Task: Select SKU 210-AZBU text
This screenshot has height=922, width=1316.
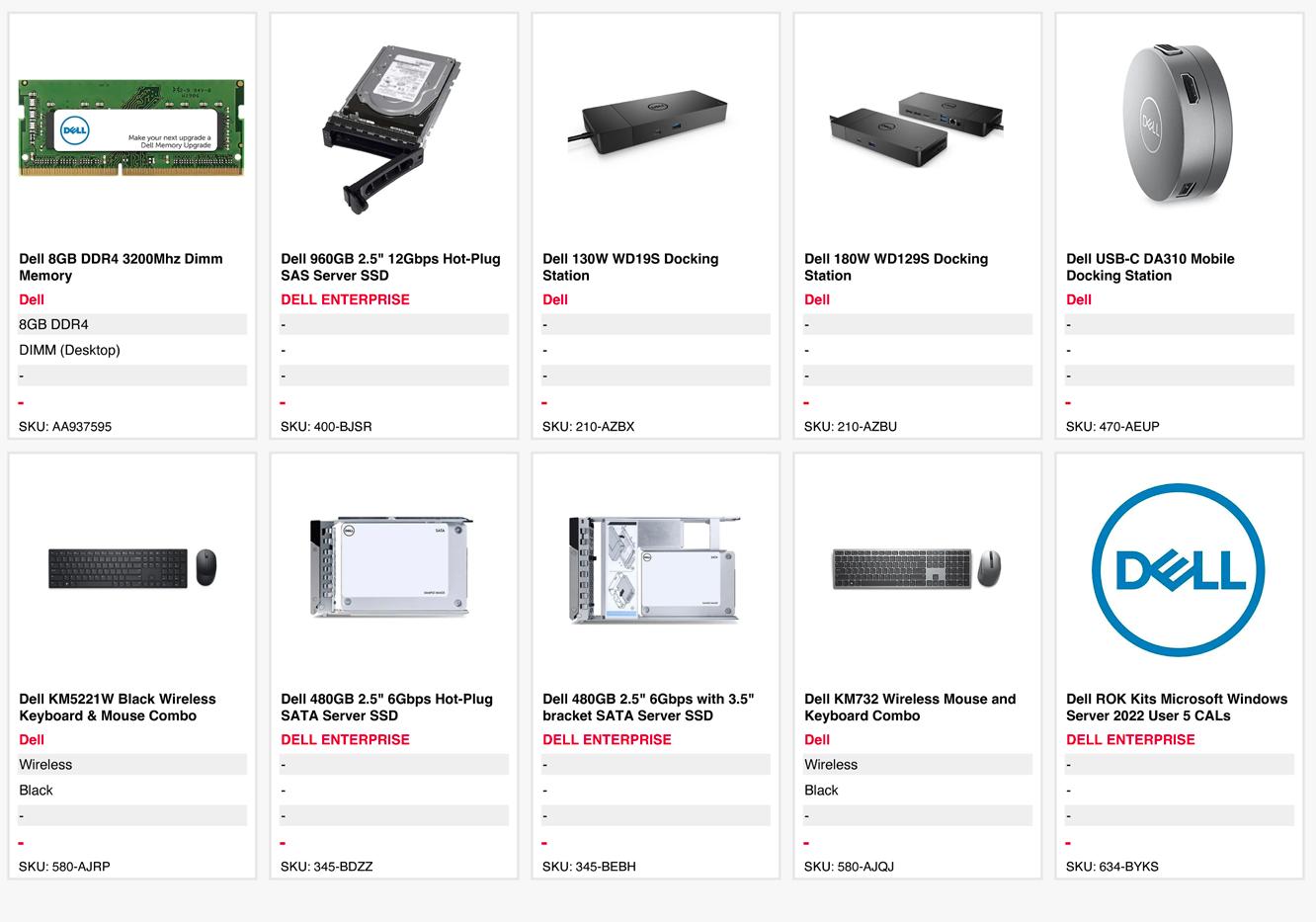Action: point(851,427)
